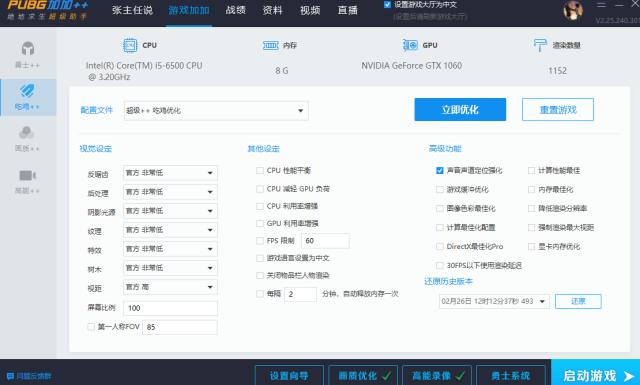Enable 游戏语言设置为中文 checkbox

point(260,258)
